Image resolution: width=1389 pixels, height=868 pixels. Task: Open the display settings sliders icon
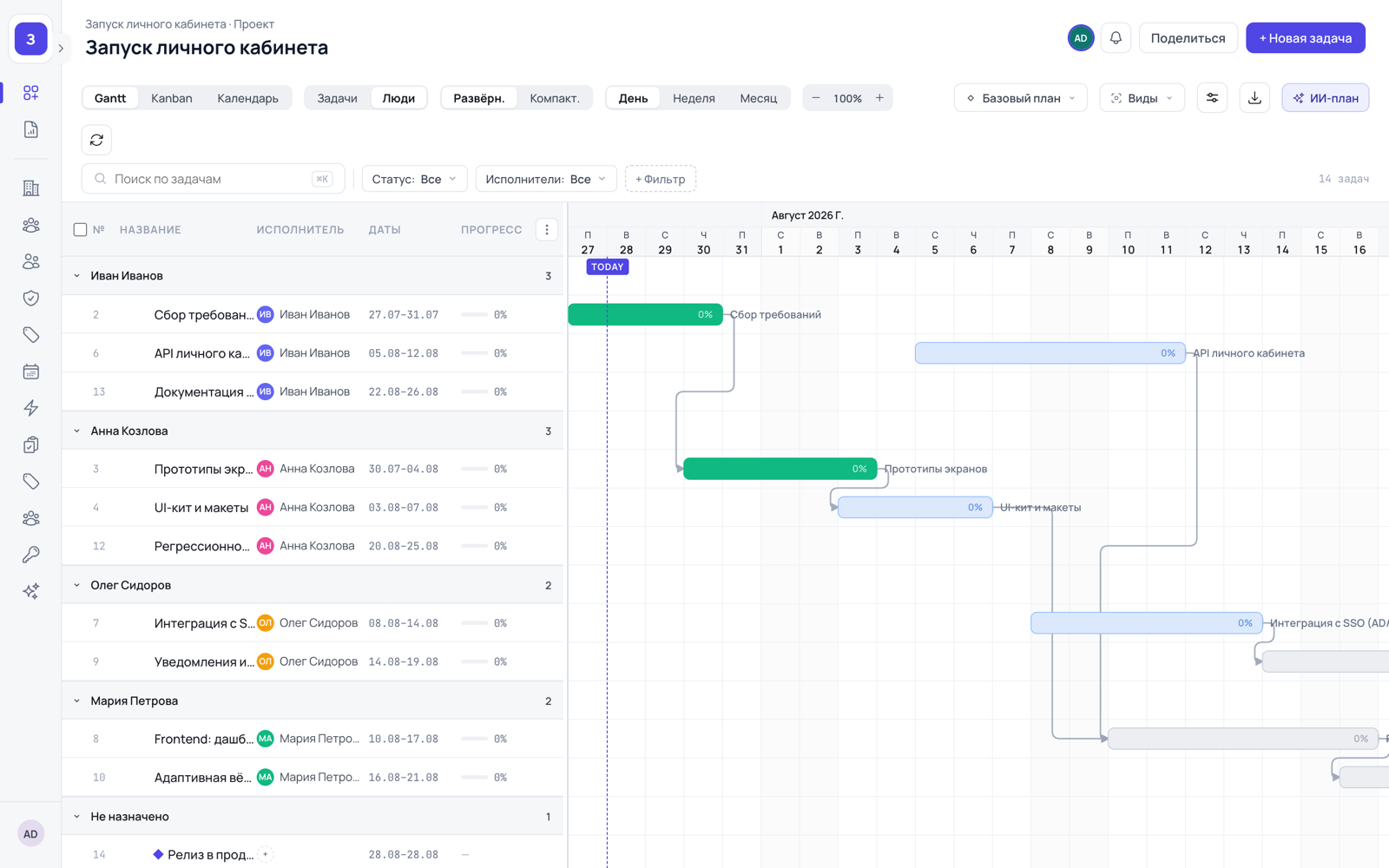(1212, 98)
